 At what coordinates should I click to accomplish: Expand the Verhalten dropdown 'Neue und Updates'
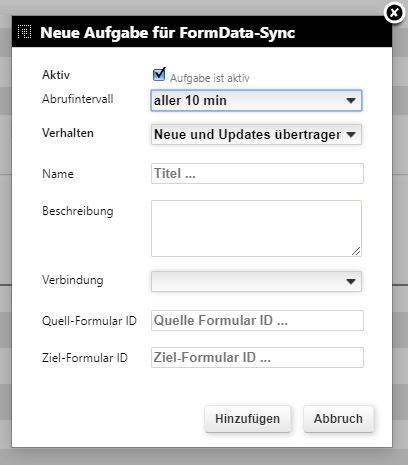256,135
